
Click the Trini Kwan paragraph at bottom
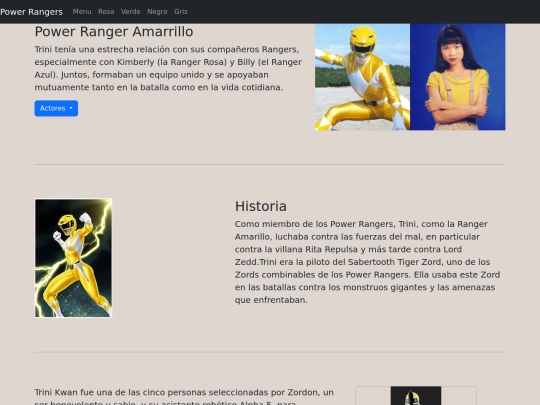click(x=184, y=396)
